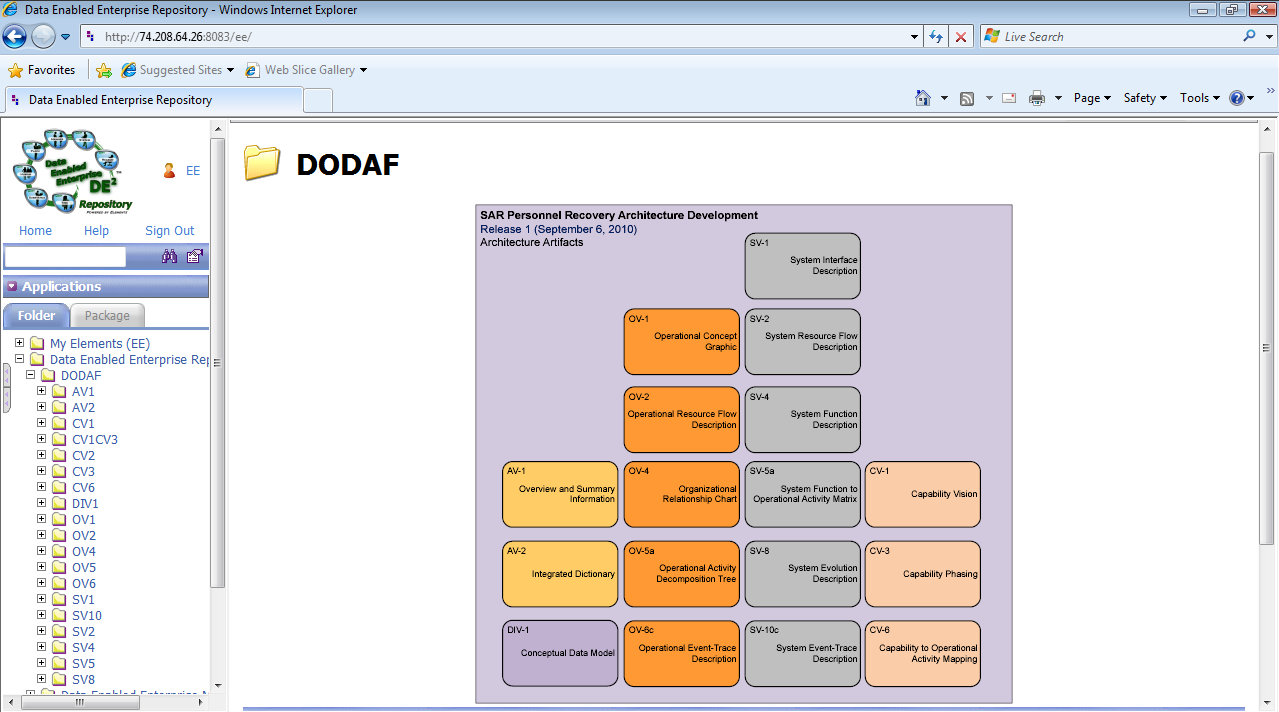
Task: Expand the SV2 folder node
Action: coord(42,631)
